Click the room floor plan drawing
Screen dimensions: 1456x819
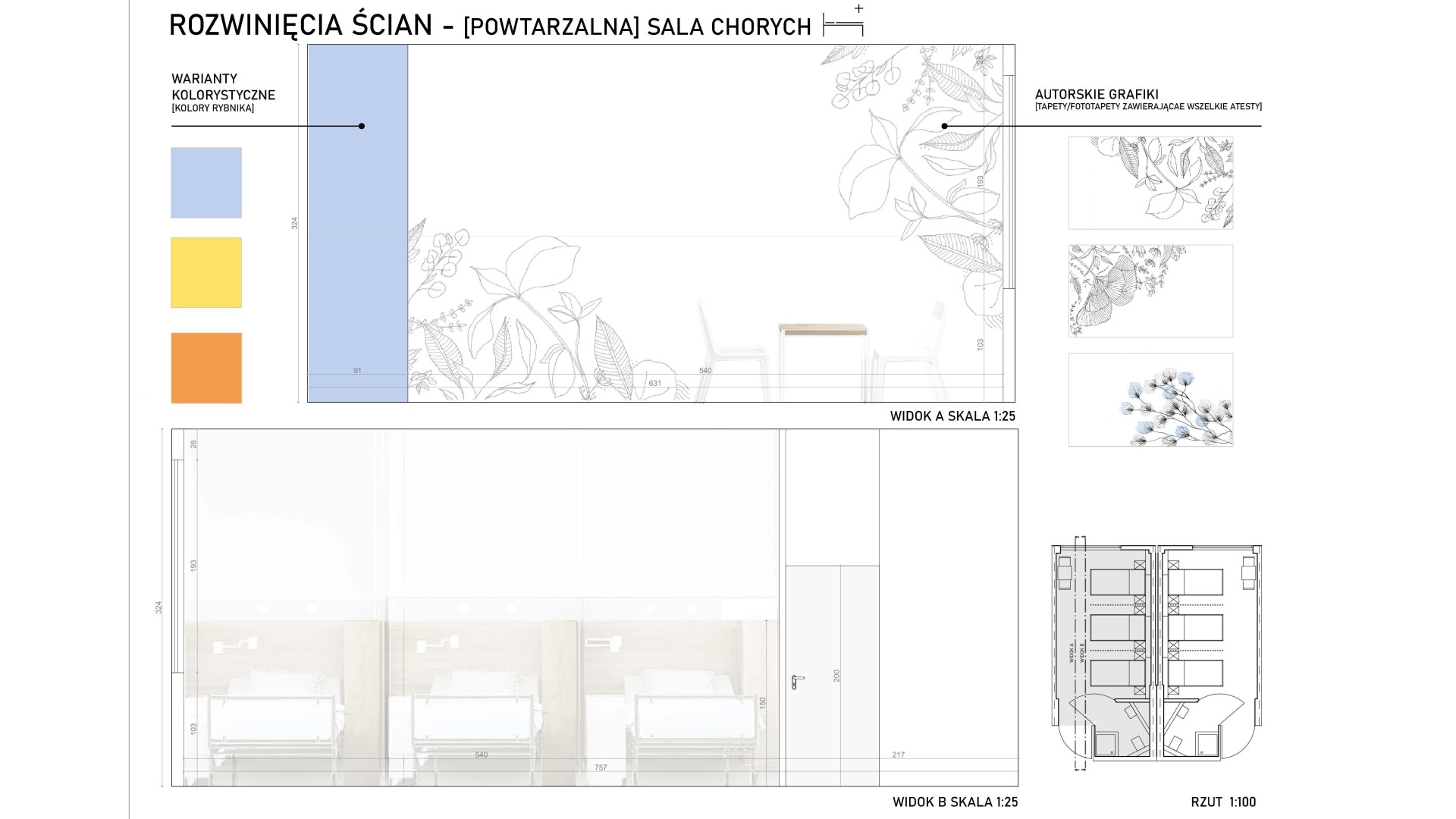(x=1156, y=654)
